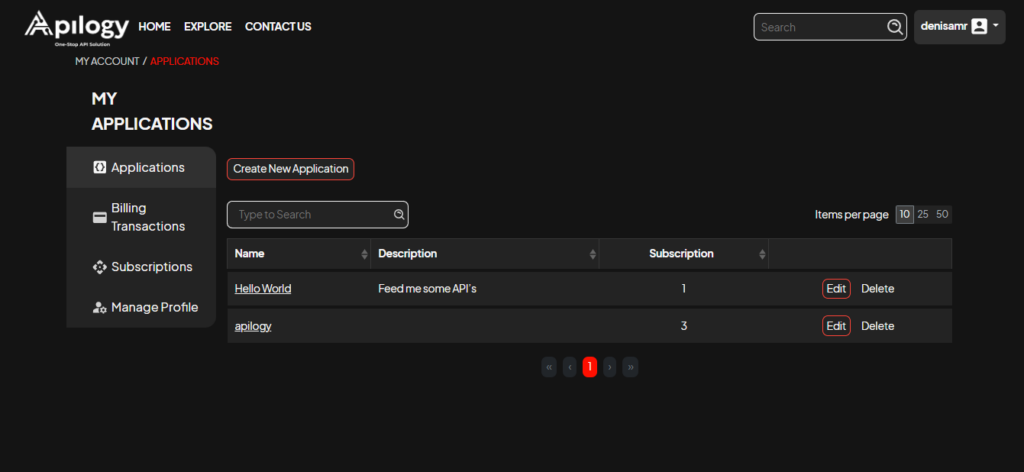Click subscription count 3 for apilogy
This screenshot has height=472, width=1024.
coord(684,326)
